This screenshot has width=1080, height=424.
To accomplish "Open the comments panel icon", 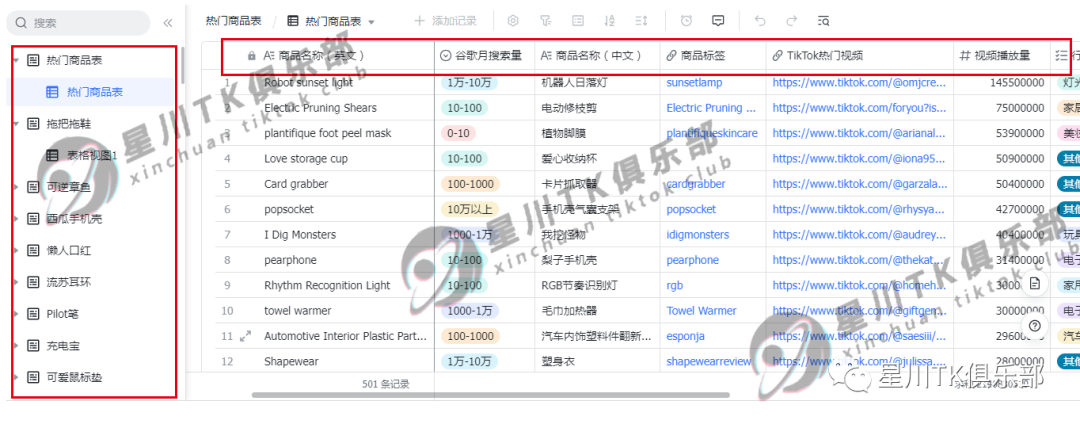I will click(x=718, y=21).
